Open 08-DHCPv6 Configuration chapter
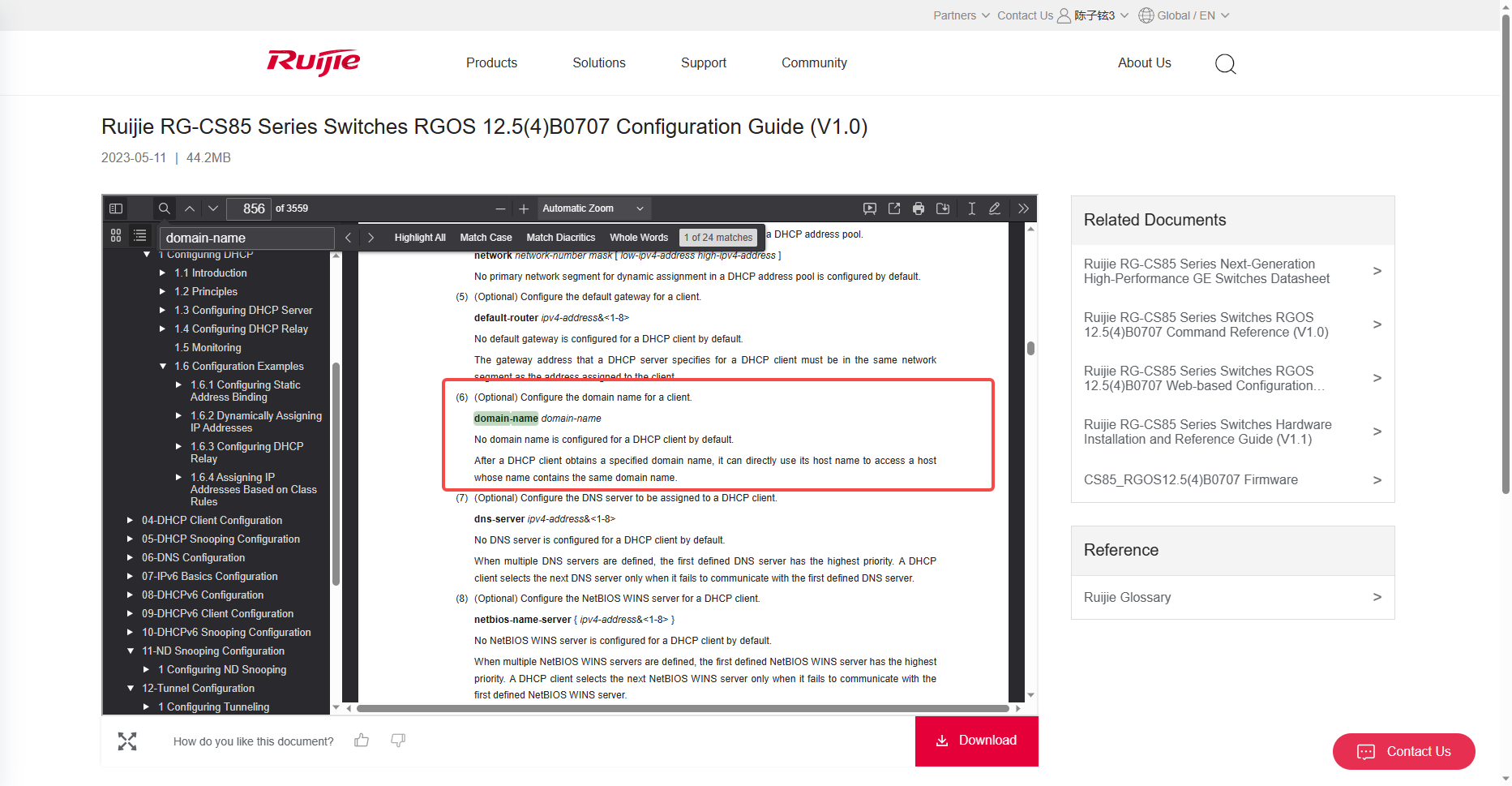Image resolution: width=1512 pixels, height=786 pixels. click(x=203, y=595)
